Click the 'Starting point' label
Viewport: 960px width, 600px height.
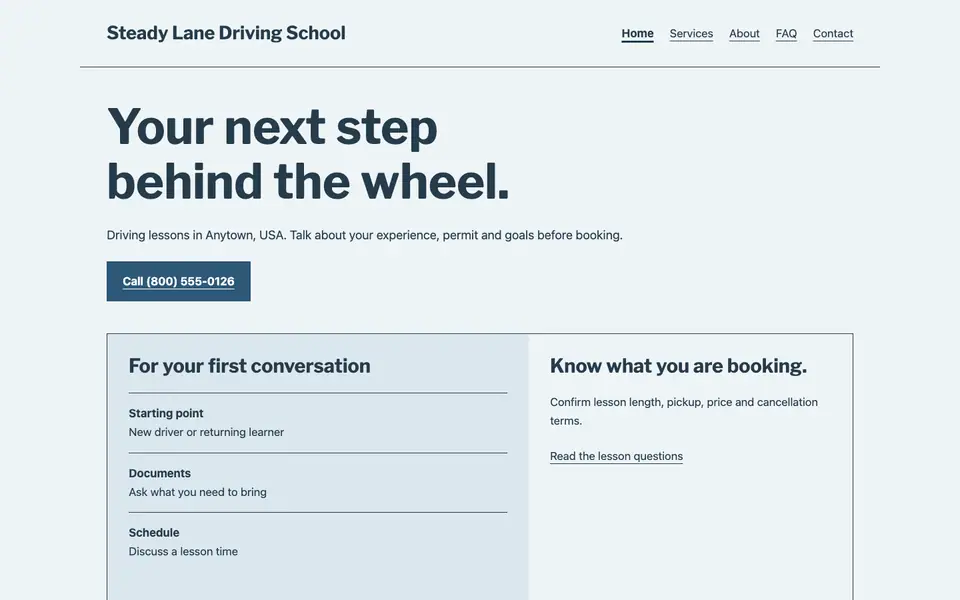point(166,413)
